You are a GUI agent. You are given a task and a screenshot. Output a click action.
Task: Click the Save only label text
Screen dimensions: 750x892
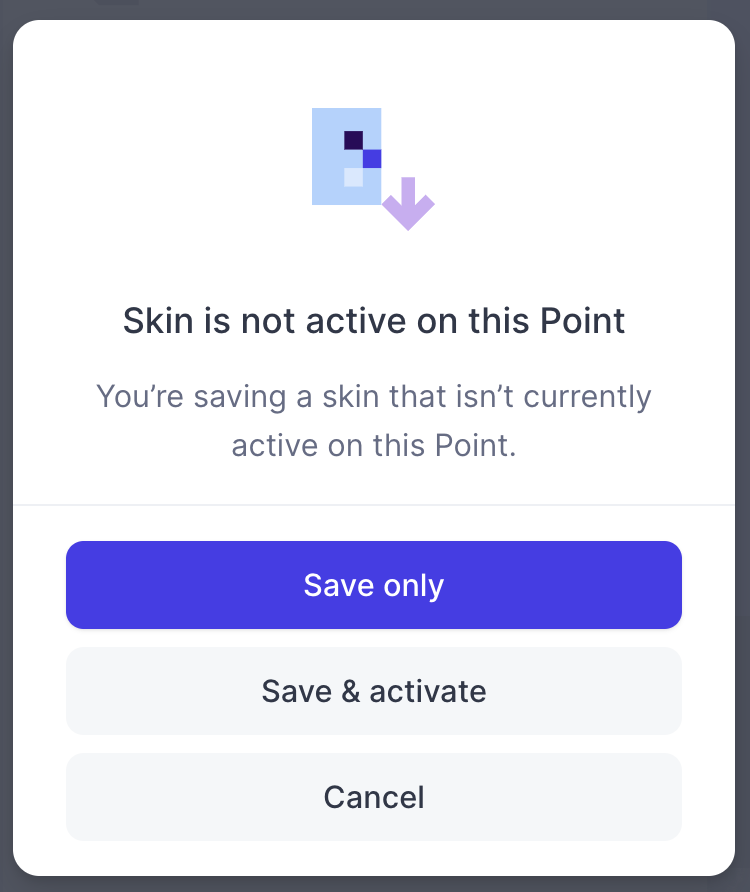click(x=373, y=585)
